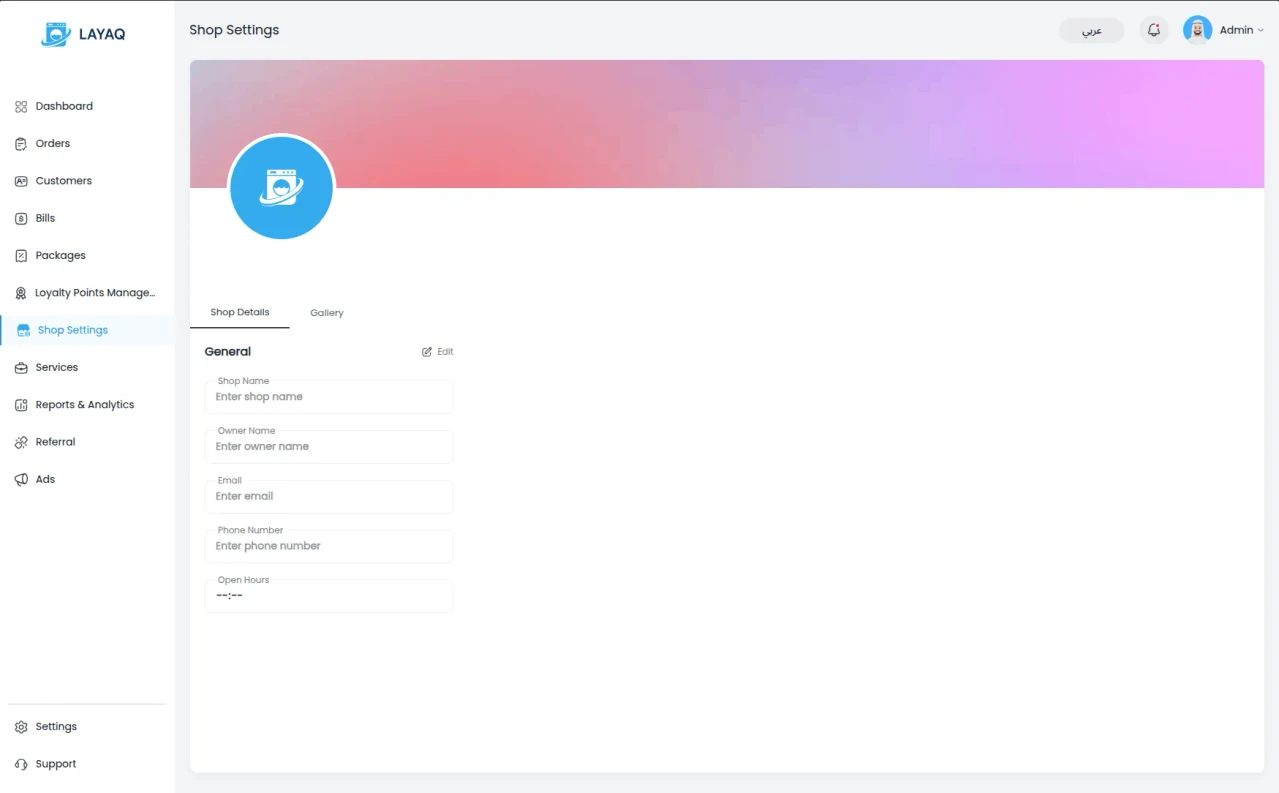Switch to the Gallery tab
This screenshot has width=1279, height=793.
pos(327,313)
